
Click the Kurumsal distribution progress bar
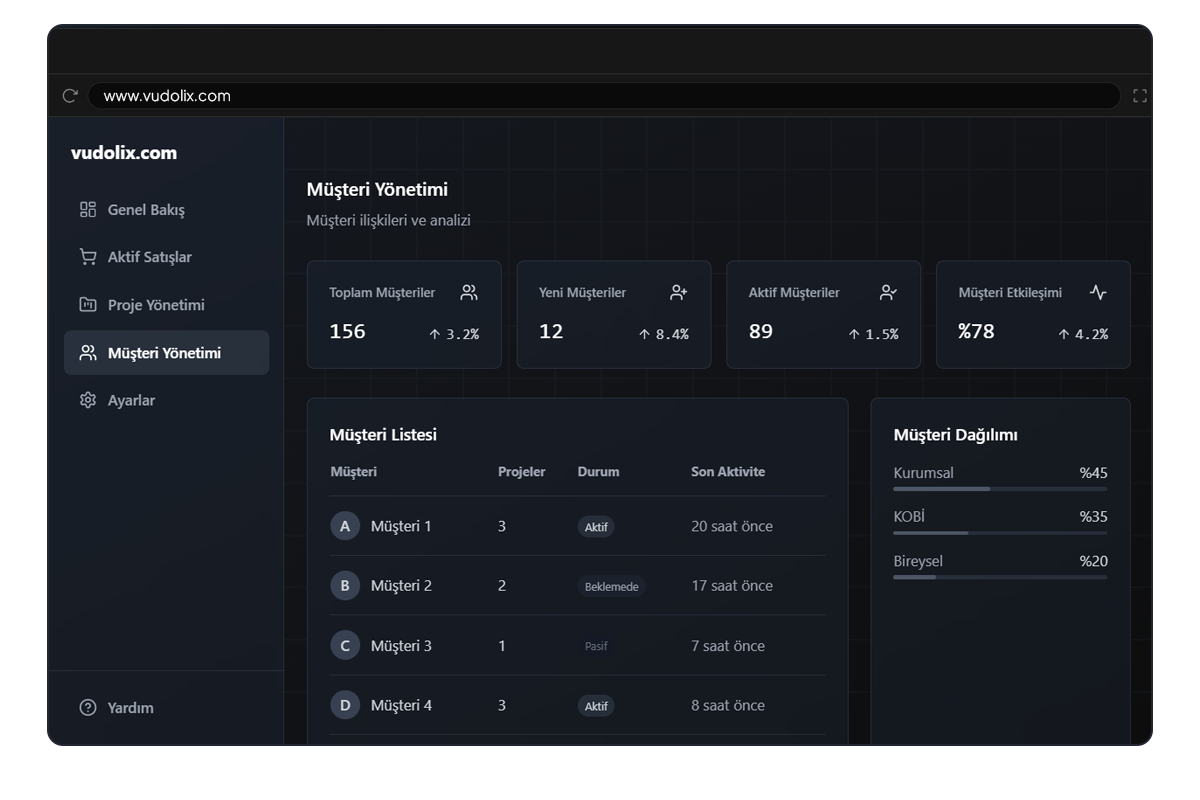tap(1000, 489)
